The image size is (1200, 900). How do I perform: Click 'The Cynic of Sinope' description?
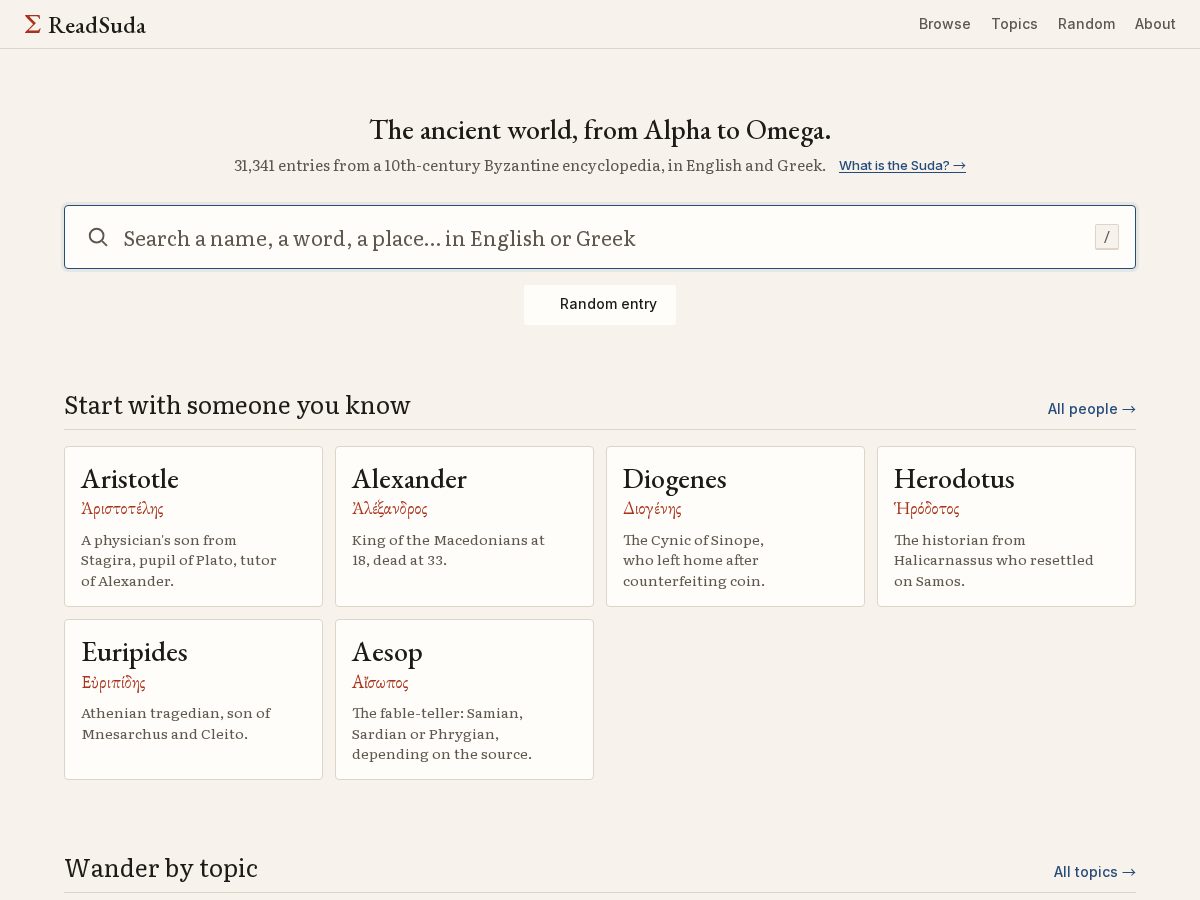point(694,561)
